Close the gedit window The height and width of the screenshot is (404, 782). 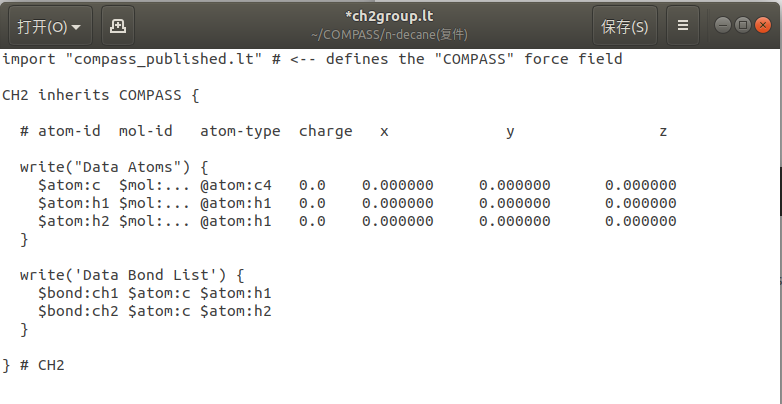coord(763,25)
